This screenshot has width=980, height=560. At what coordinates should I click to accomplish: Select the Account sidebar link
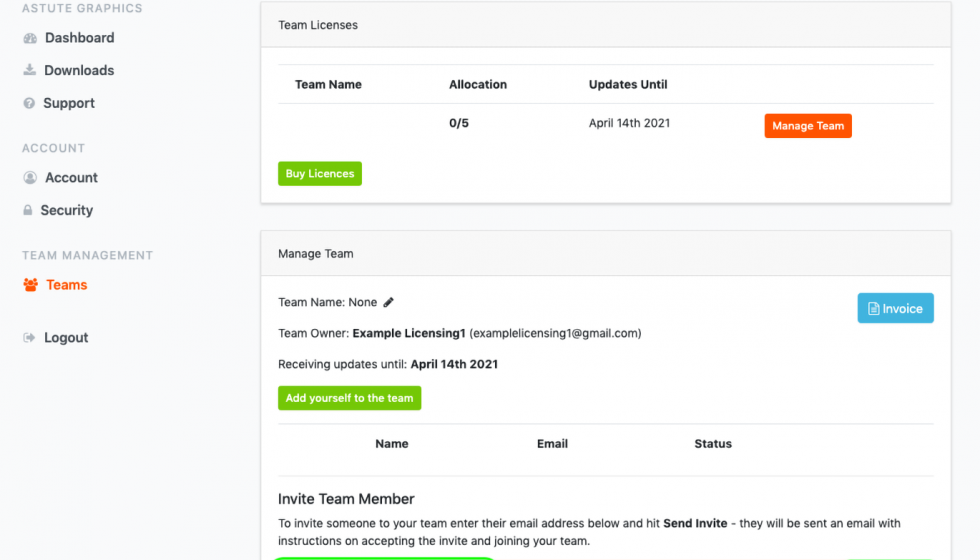71,177
